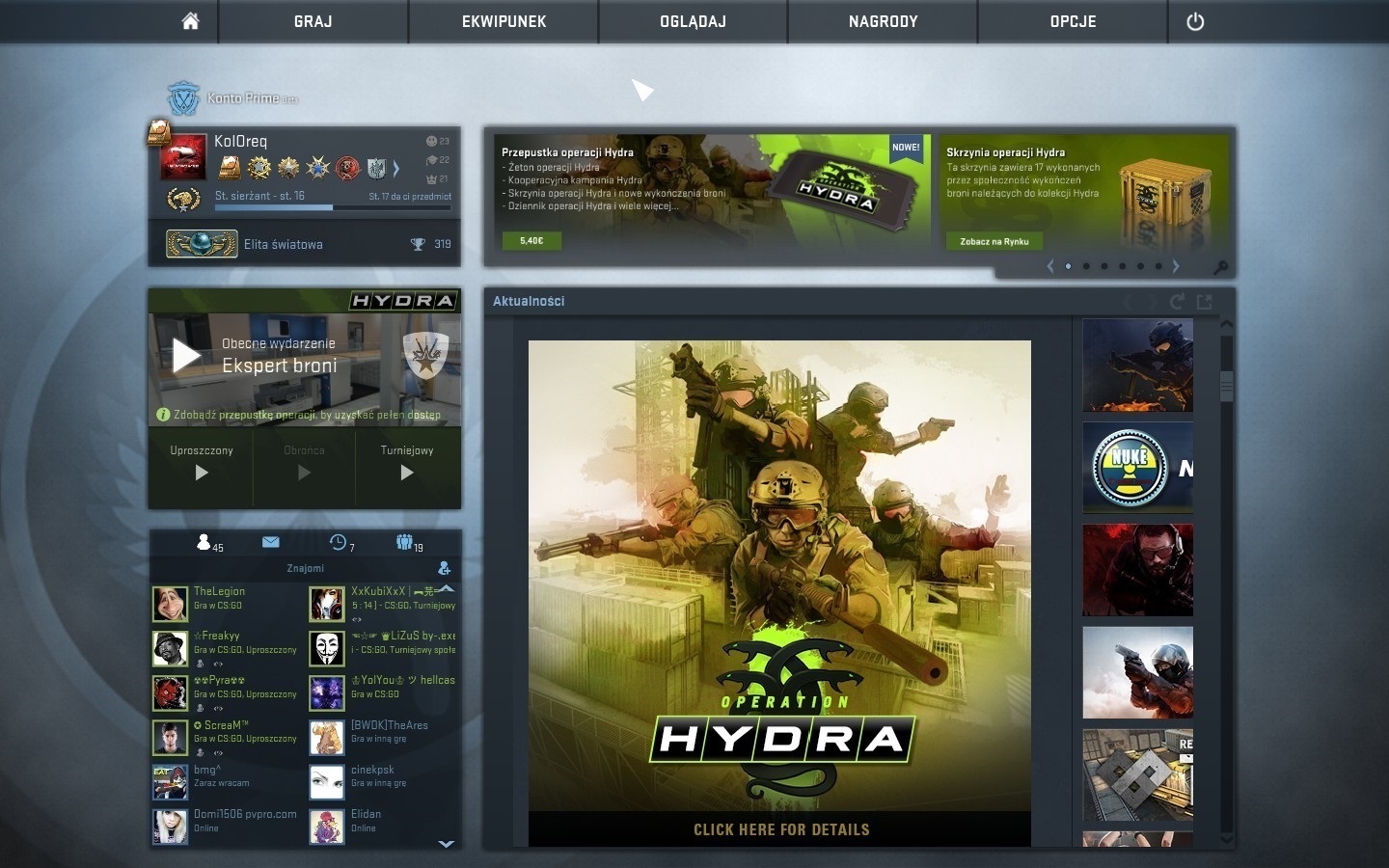Click the commendation icon showing 23
This screenshot has height=868, width=1389.
pos(431,141)
